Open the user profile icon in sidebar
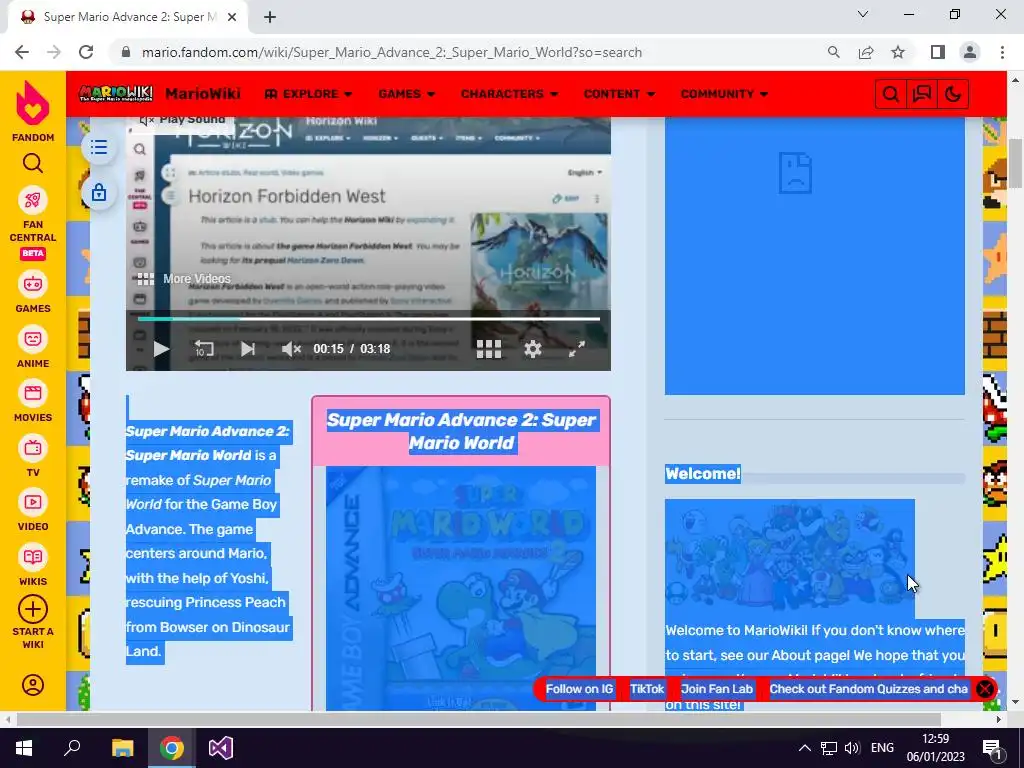The height and width of the screenshot is (768, 1024). click(33, 685)
